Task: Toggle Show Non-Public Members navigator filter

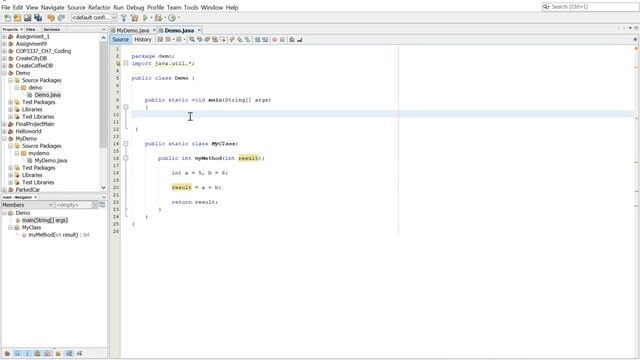Action: pyautogui.click(x=37, y=353)
